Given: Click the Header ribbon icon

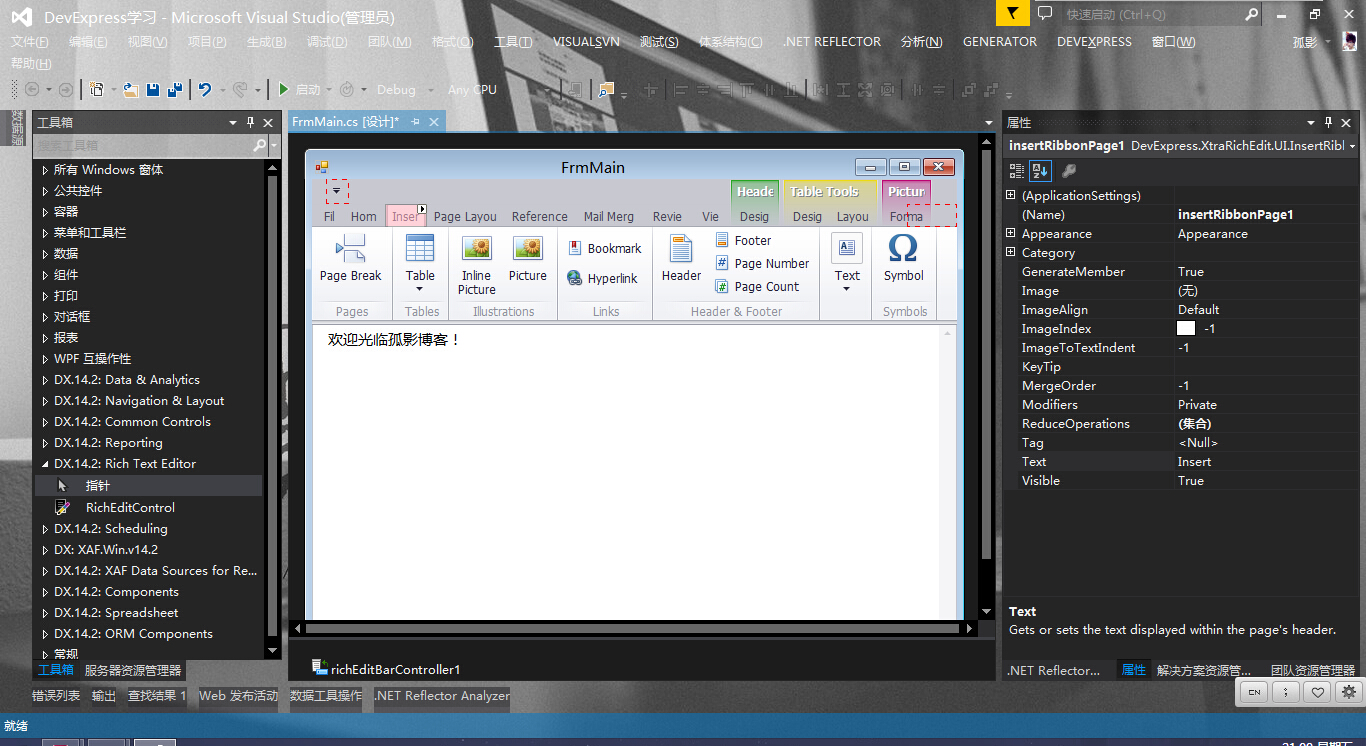Looking at the screenshot, I should (681, 248).
